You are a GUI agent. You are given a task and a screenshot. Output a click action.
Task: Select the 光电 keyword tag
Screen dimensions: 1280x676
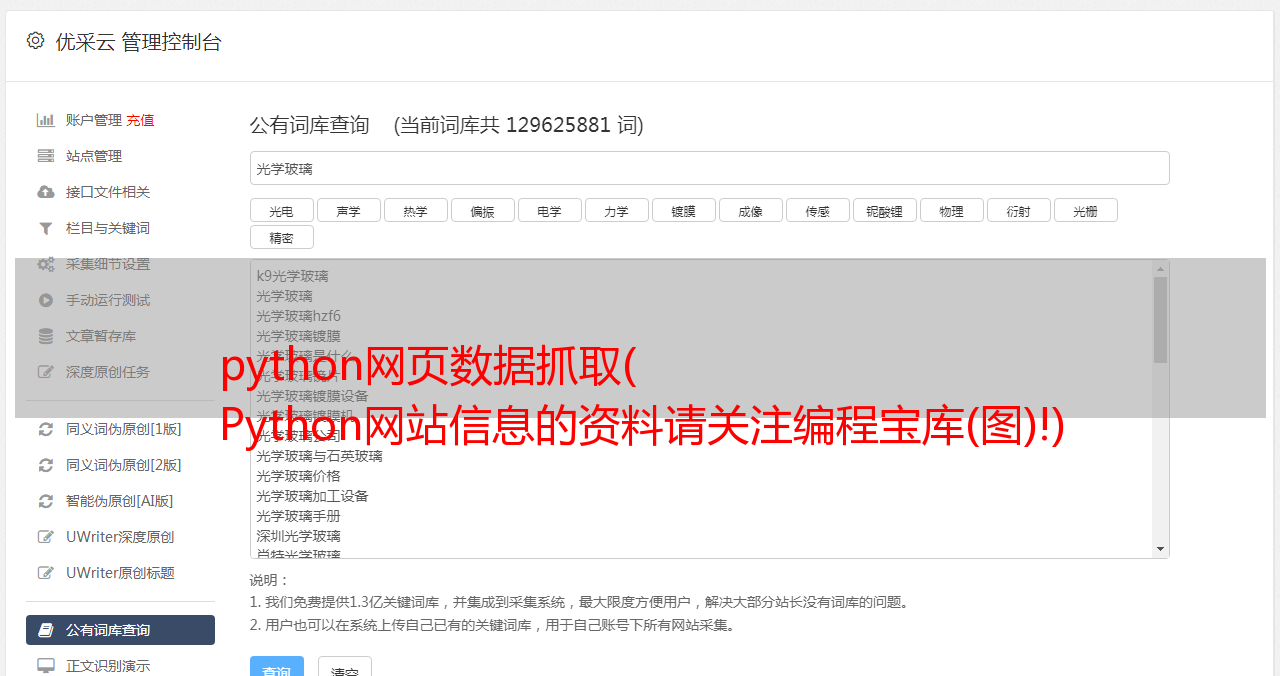coord(281,210)
